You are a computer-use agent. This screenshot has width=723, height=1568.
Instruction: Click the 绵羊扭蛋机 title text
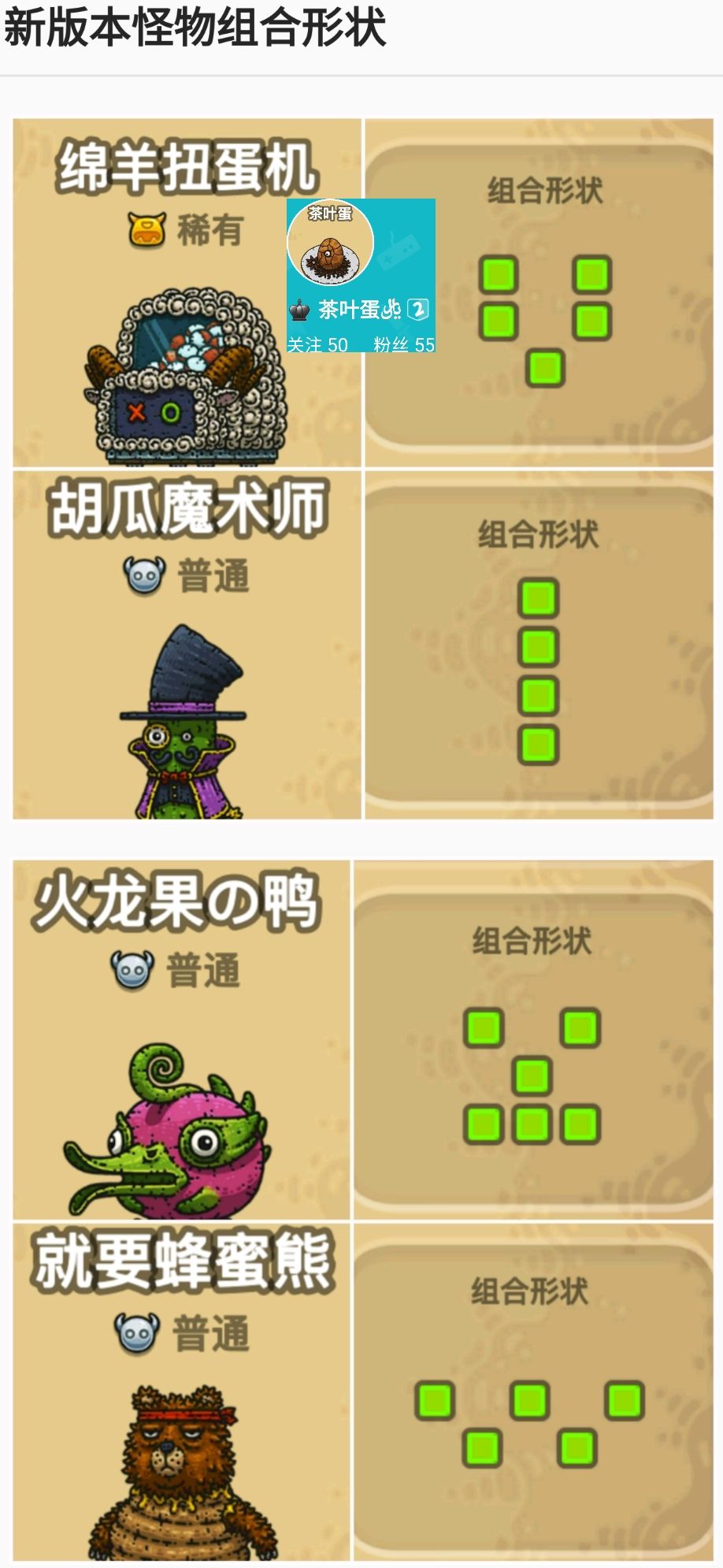(x=187, y=167)
